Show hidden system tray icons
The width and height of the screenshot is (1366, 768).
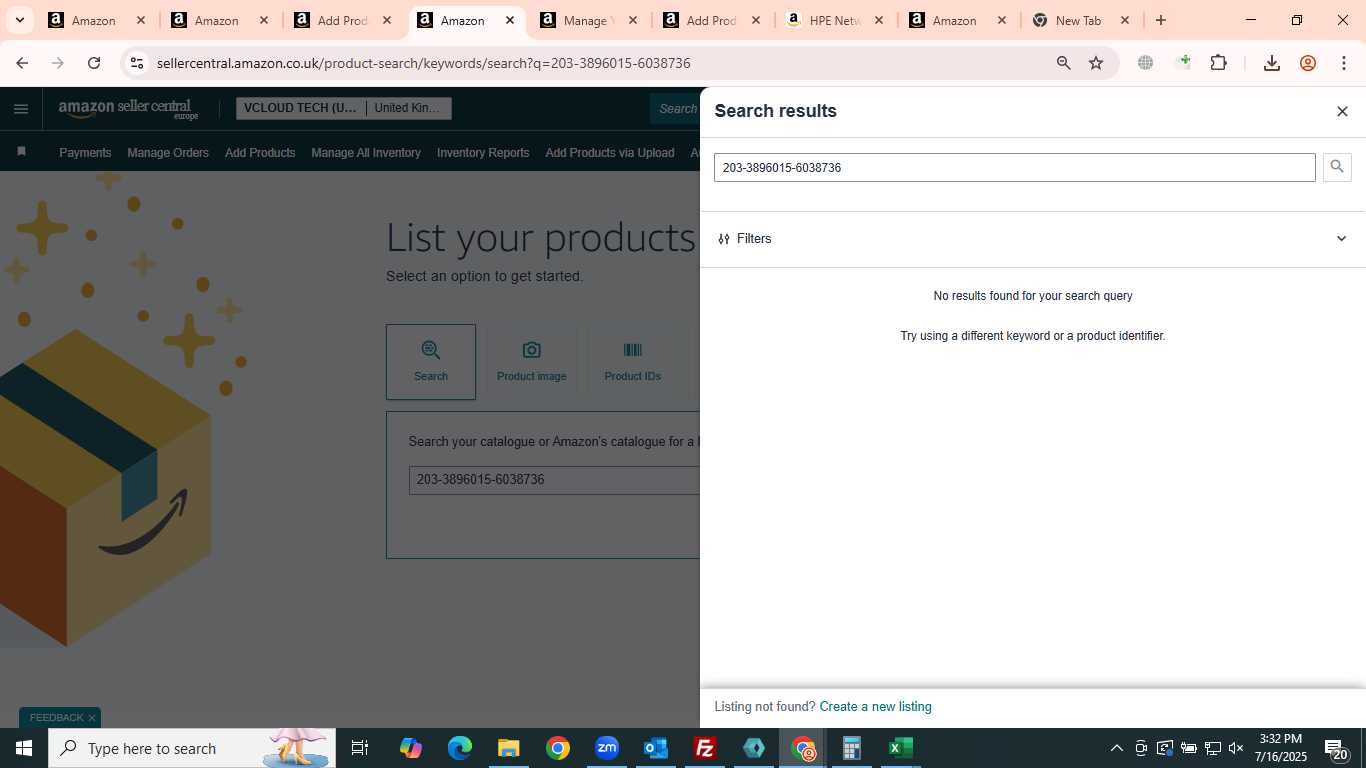[x=1116, y=748]
